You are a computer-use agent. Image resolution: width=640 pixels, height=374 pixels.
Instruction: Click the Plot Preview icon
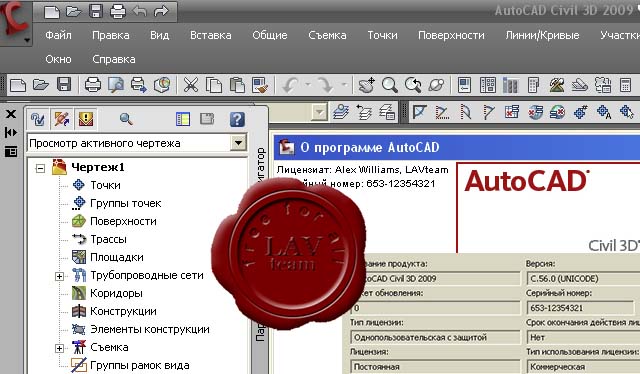(x=116, y=85)
